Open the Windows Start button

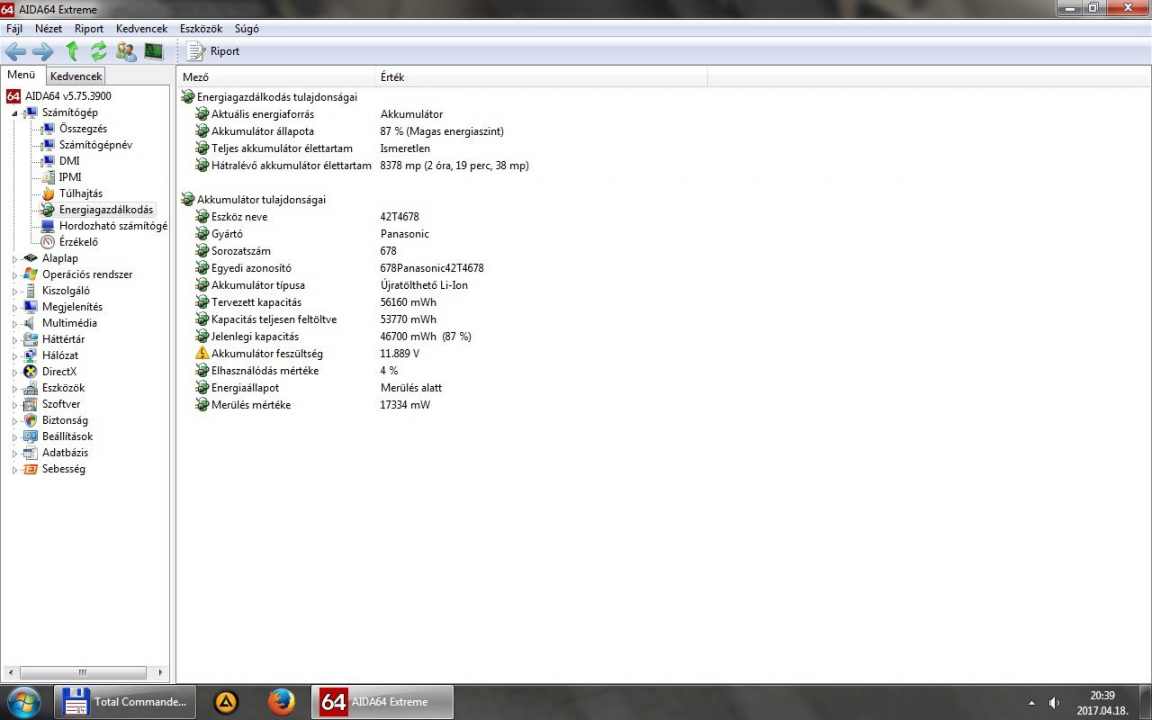pos(23,702)
